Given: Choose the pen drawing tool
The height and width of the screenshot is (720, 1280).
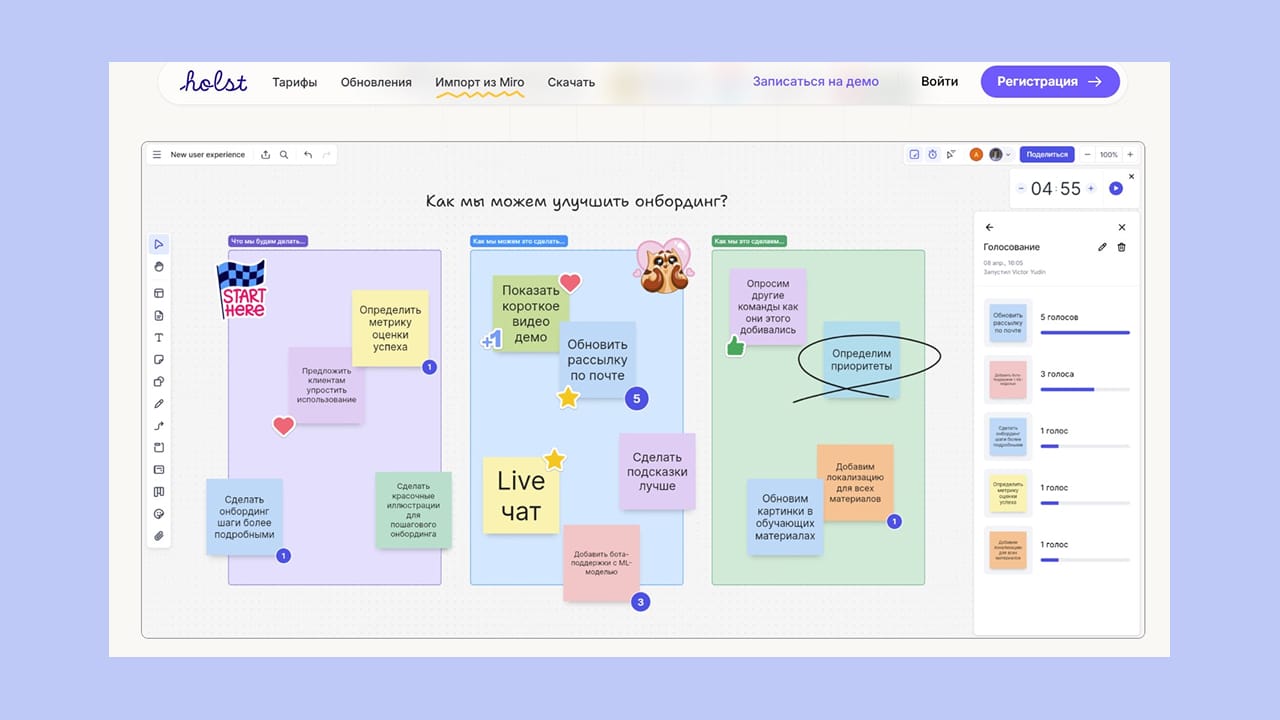Looking at the screenshot, I should coord(158,404).
